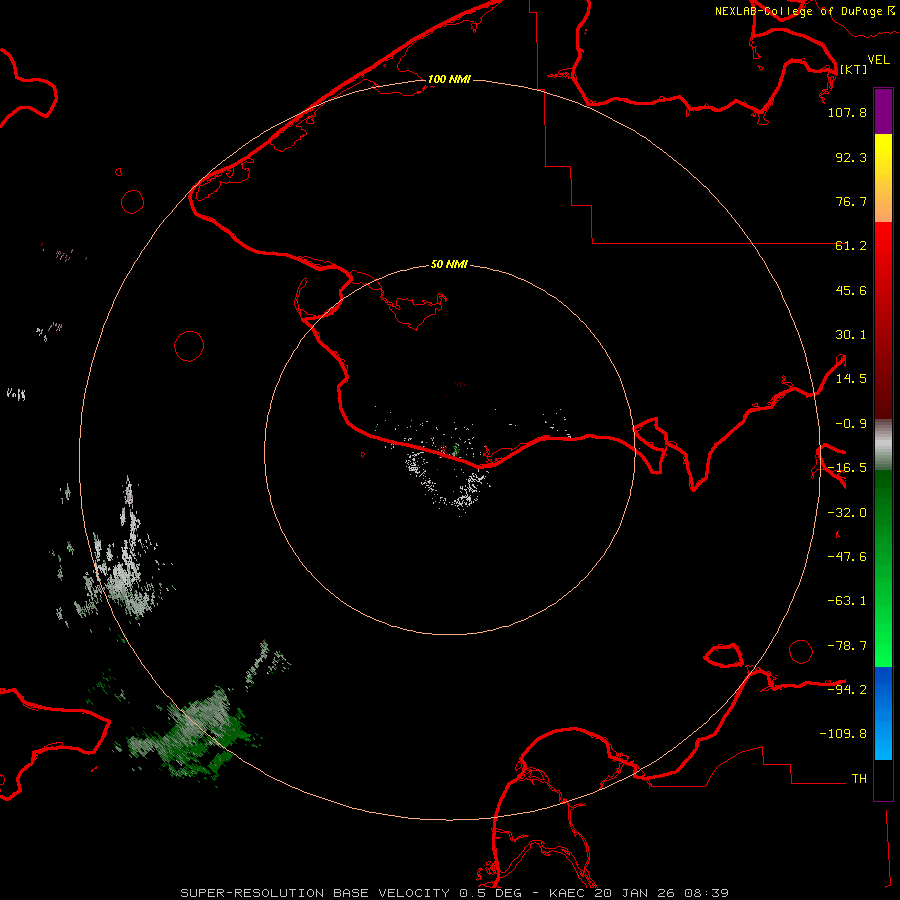Pick the yellow segment of the color bar
This screenshot has height=900, width=900.
pyautogui.click(x=883, y=178)
